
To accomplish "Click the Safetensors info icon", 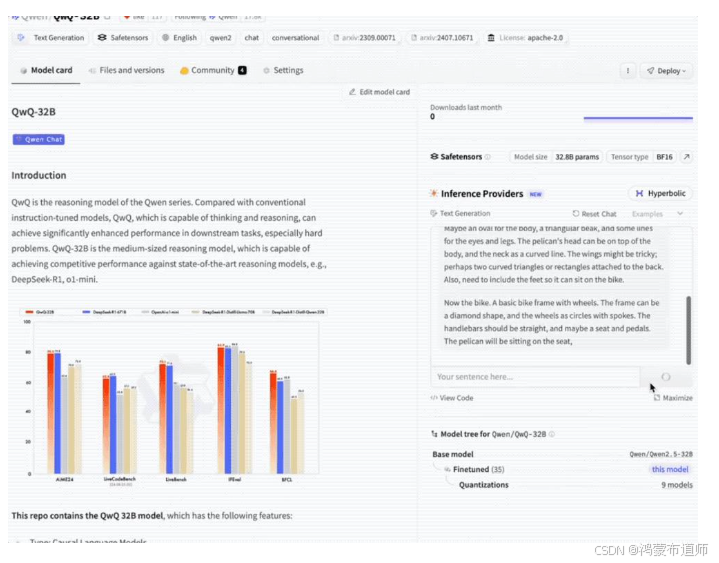I will 487,157.
